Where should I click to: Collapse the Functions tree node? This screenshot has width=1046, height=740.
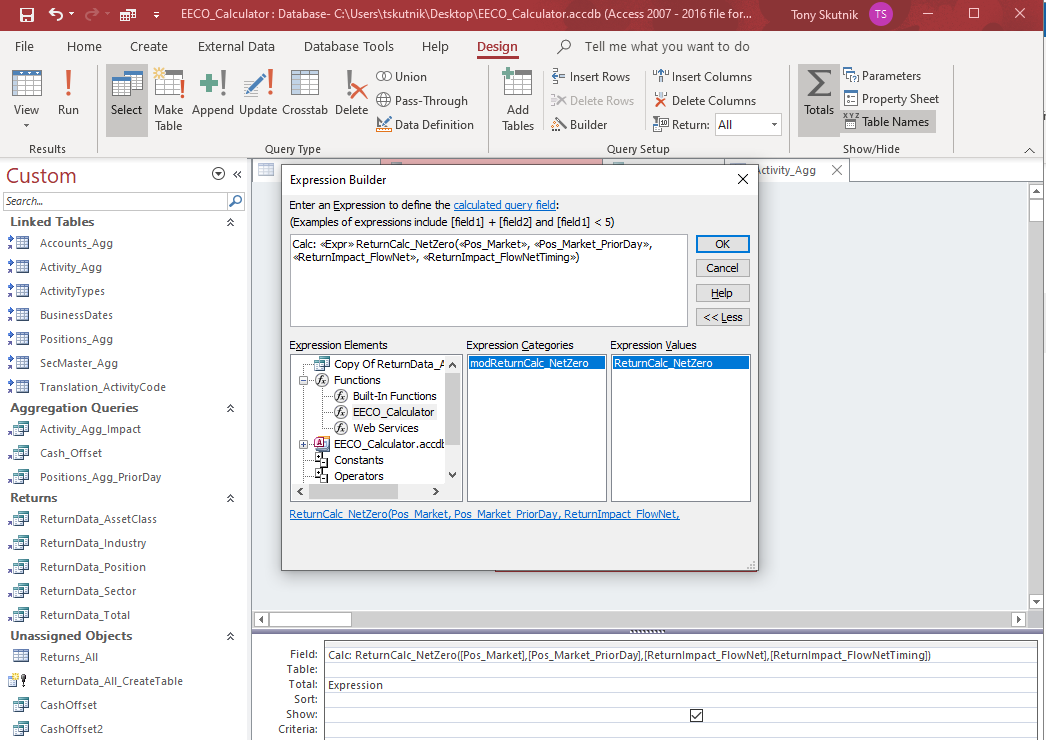pos(304,380)
